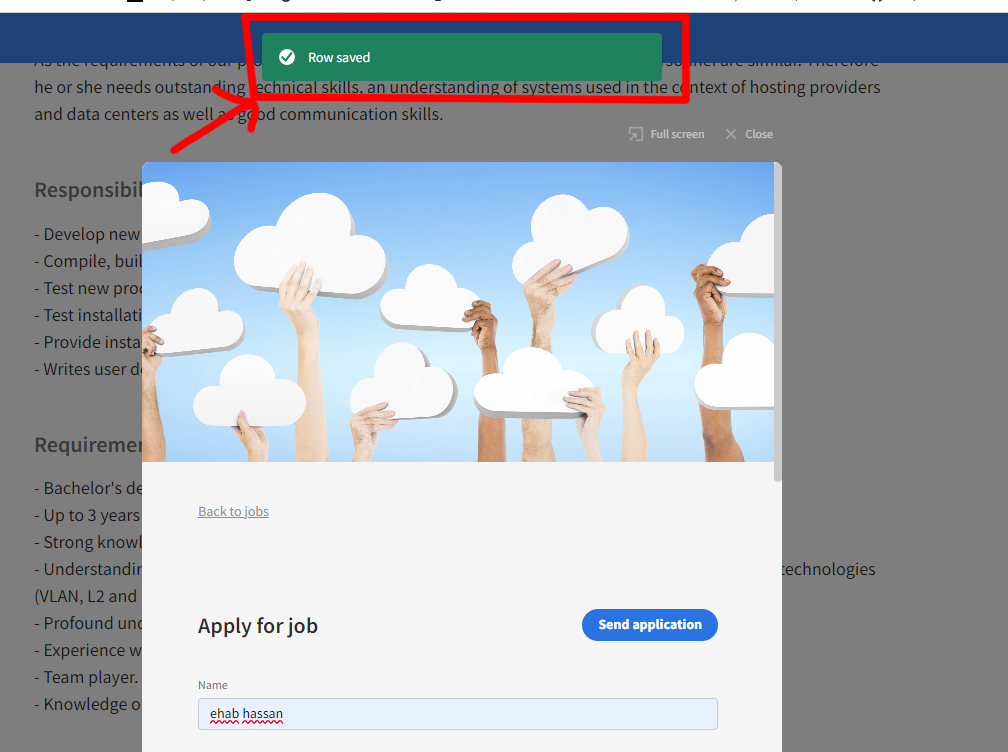Click the pop-out arrow beside Full screen label
The width and height of the screenshot is (1008, 752).
point(634,133)
